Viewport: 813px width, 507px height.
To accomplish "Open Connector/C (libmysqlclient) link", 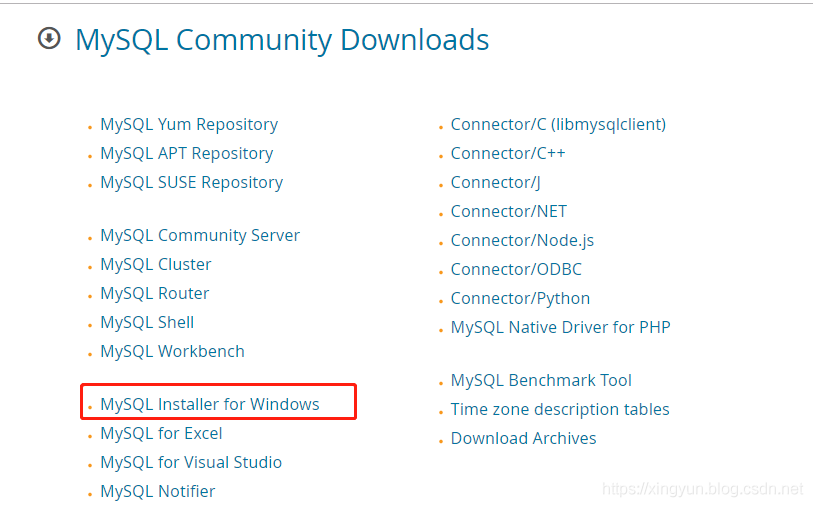I will tap(558, 125).
